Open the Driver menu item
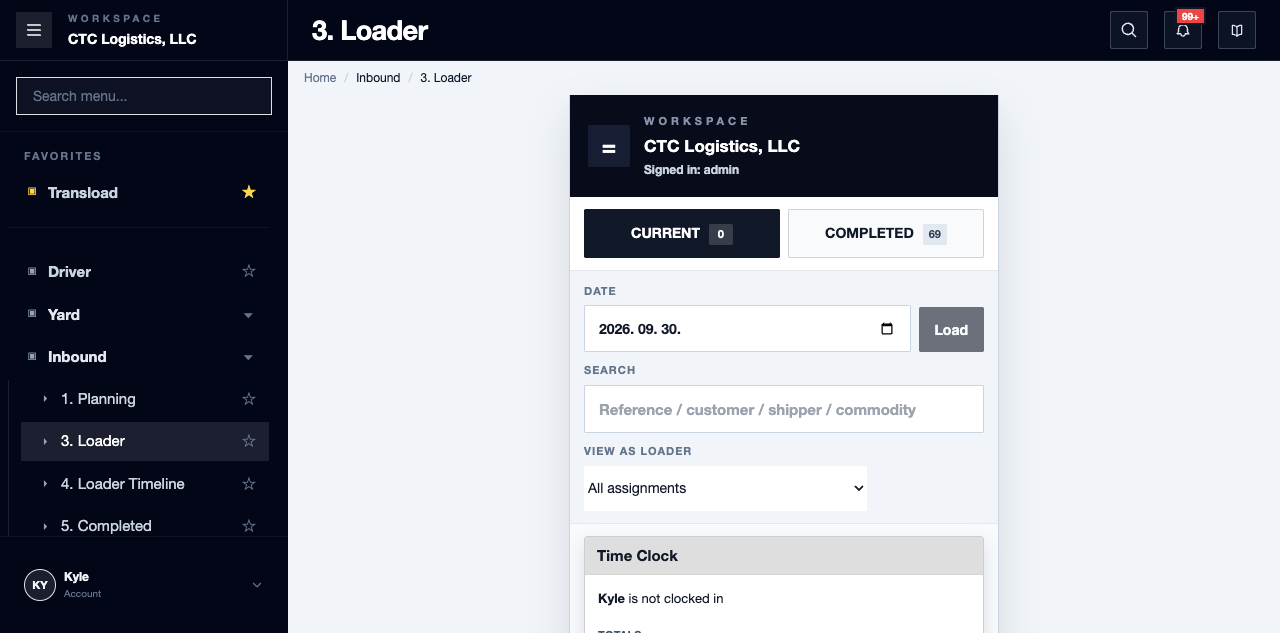The height and width of the screenshot is (633, 1280). pos(69,271)
